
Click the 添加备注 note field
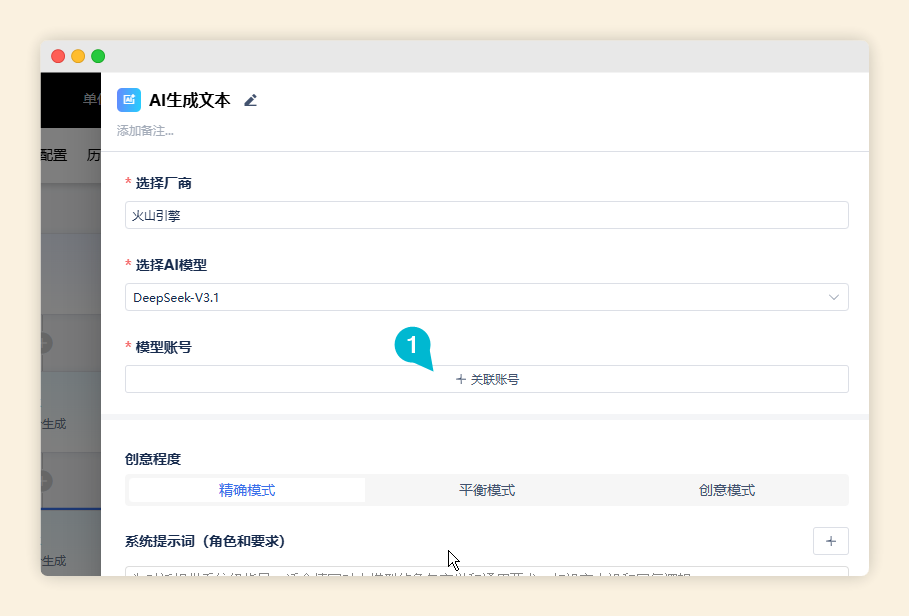(x=145, y=130)
